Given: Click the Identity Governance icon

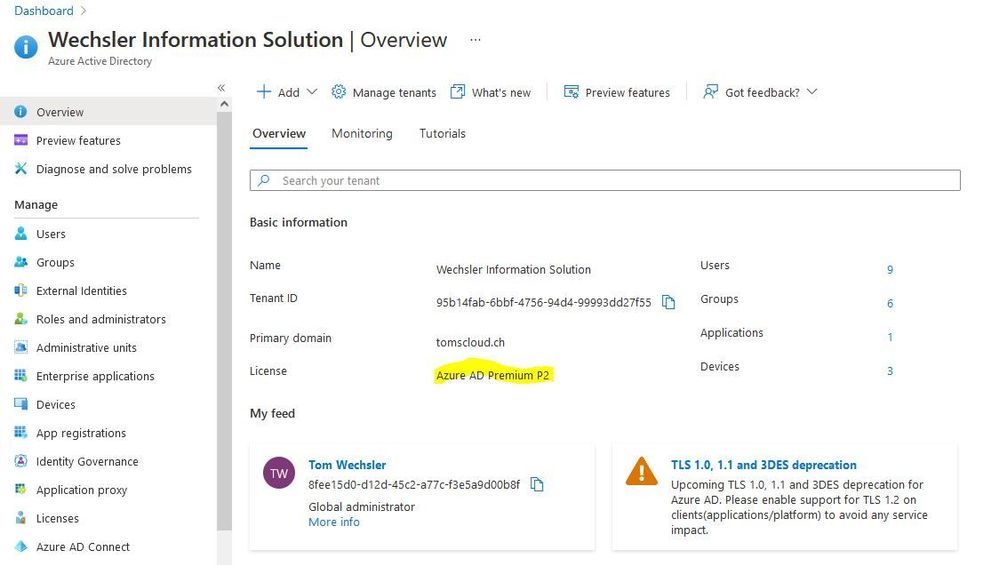Looking at the screenshot, I should point(20,461).
